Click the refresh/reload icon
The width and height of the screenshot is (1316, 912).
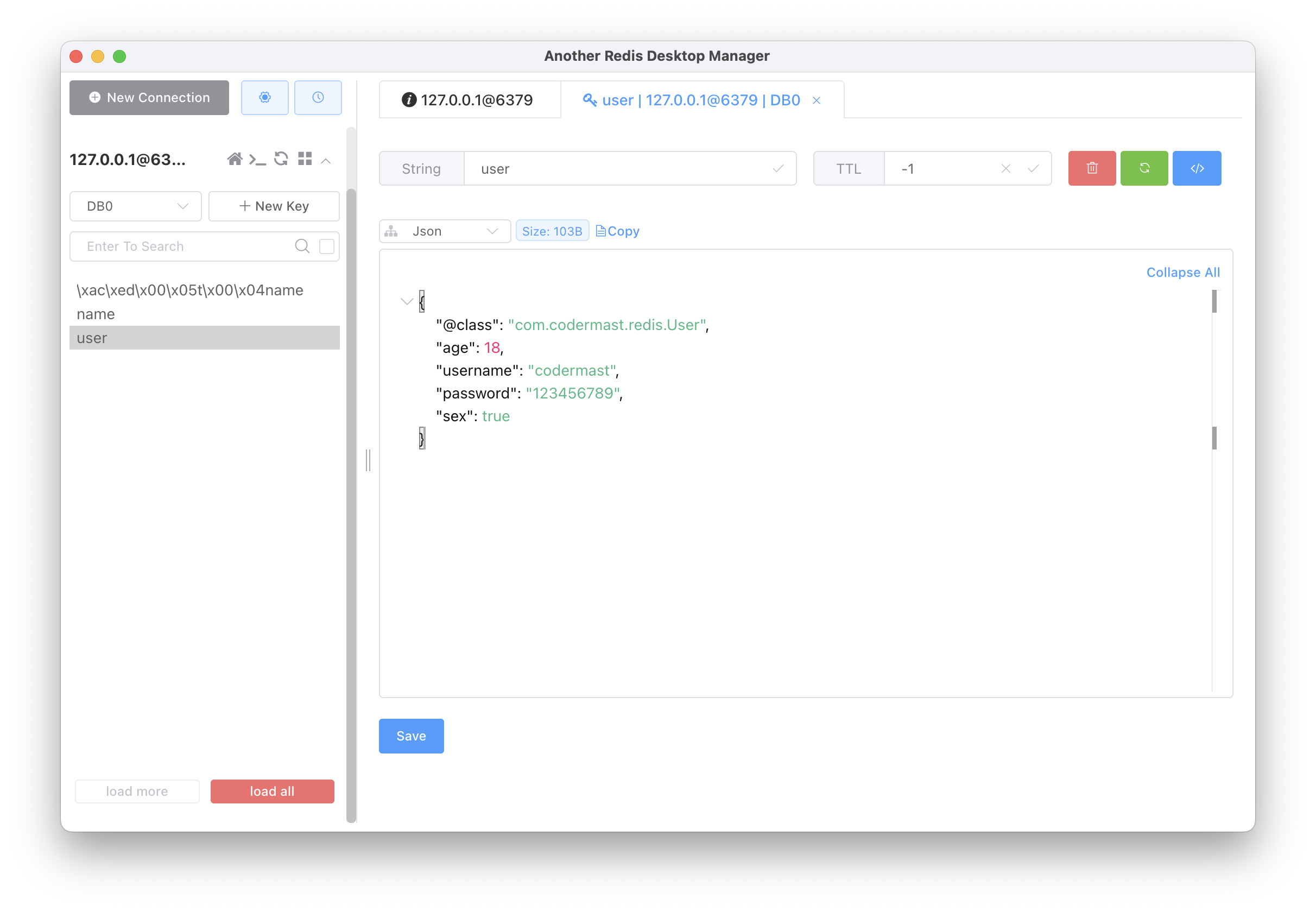tap(1144, 168)
